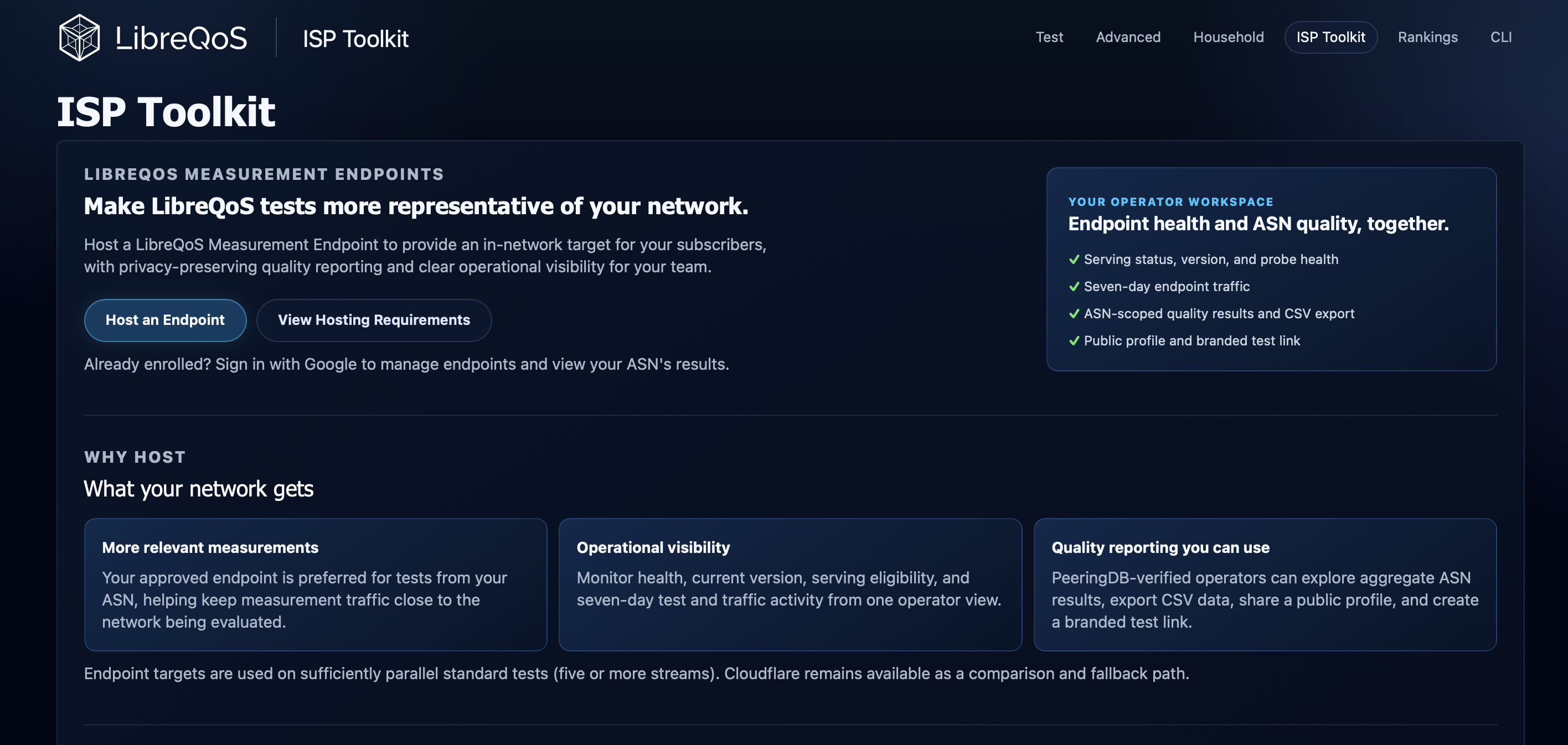
Task: Click the checkmark by ASN-scoped quality results
Action: [1074, 313]
